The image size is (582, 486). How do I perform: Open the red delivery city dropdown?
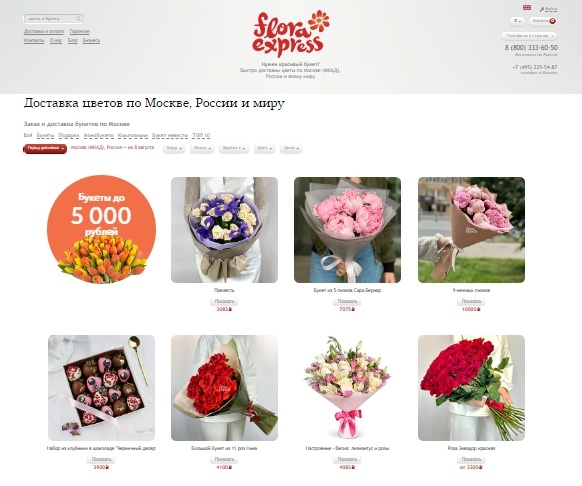[45, 149]
